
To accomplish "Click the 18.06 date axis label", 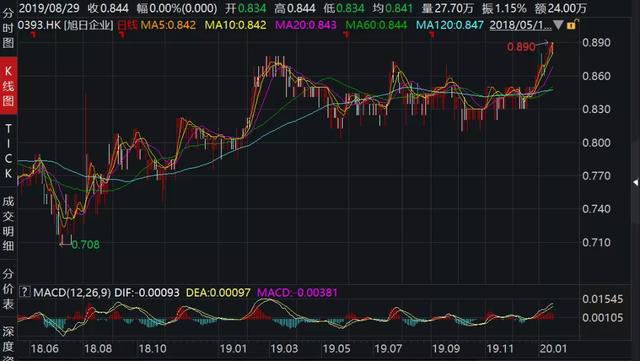I will point(44,349).
